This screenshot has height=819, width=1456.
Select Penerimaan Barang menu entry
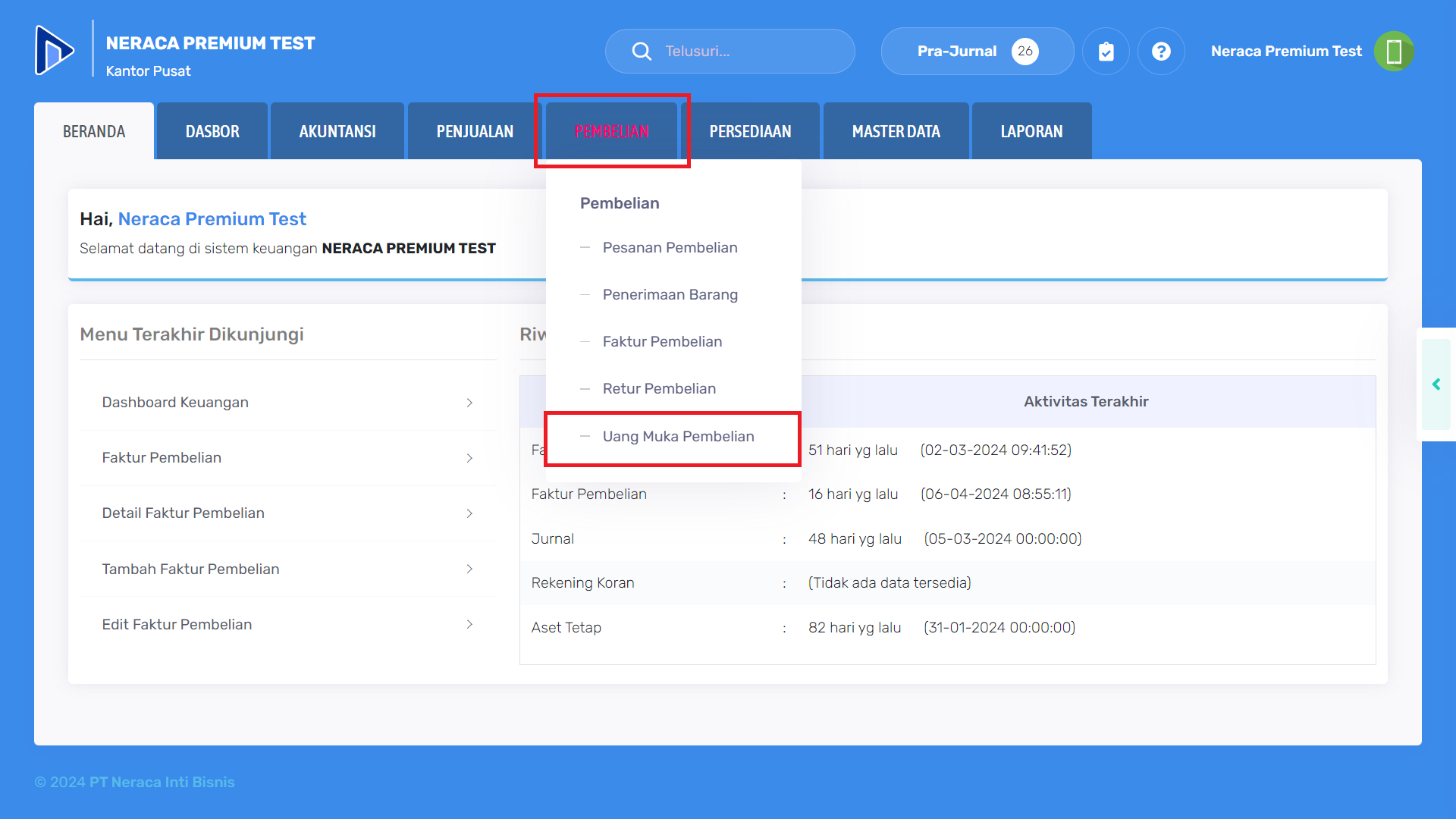[670, 295]
